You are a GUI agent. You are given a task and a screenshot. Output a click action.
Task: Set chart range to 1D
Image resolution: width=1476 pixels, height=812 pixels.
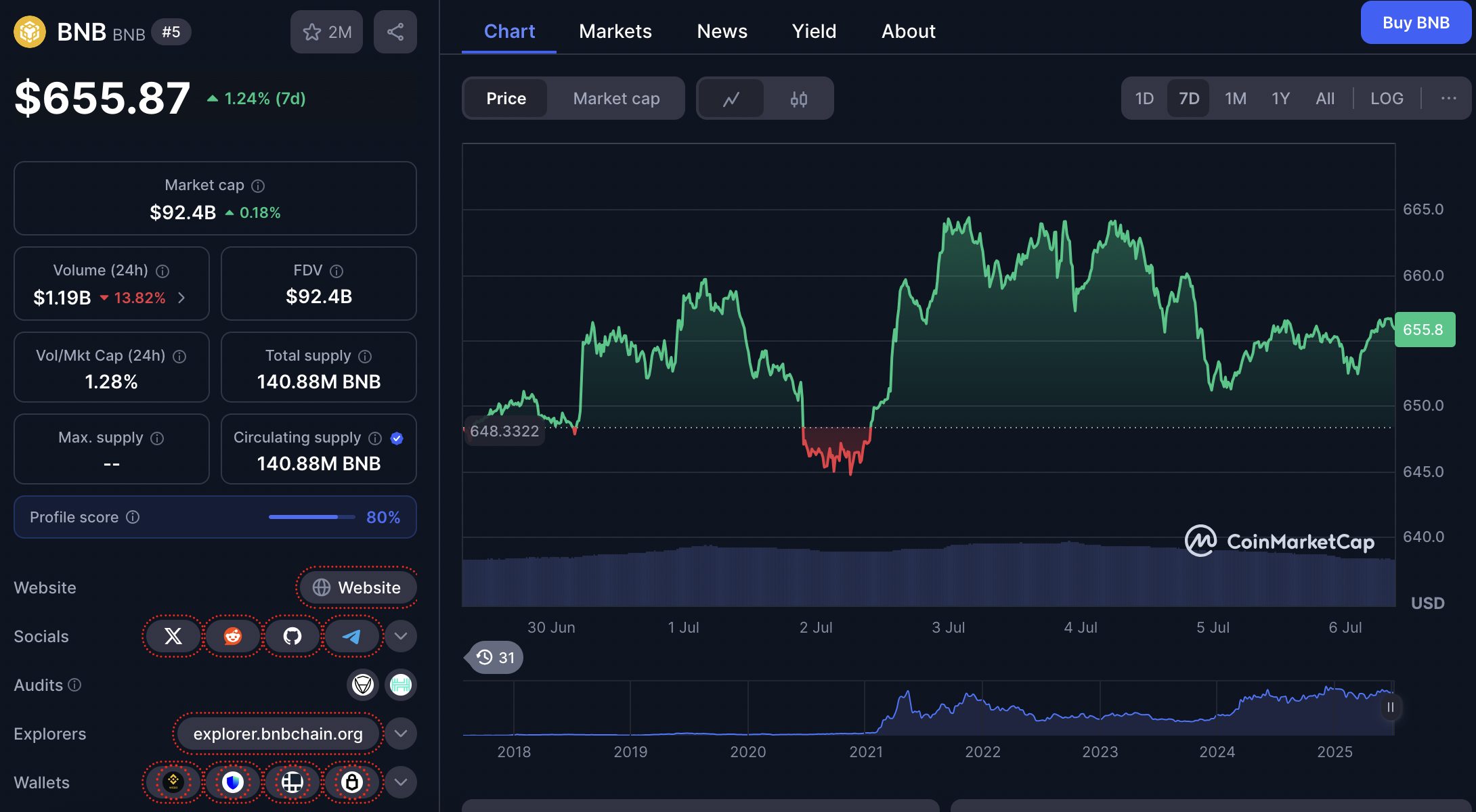pos(1144,99)
